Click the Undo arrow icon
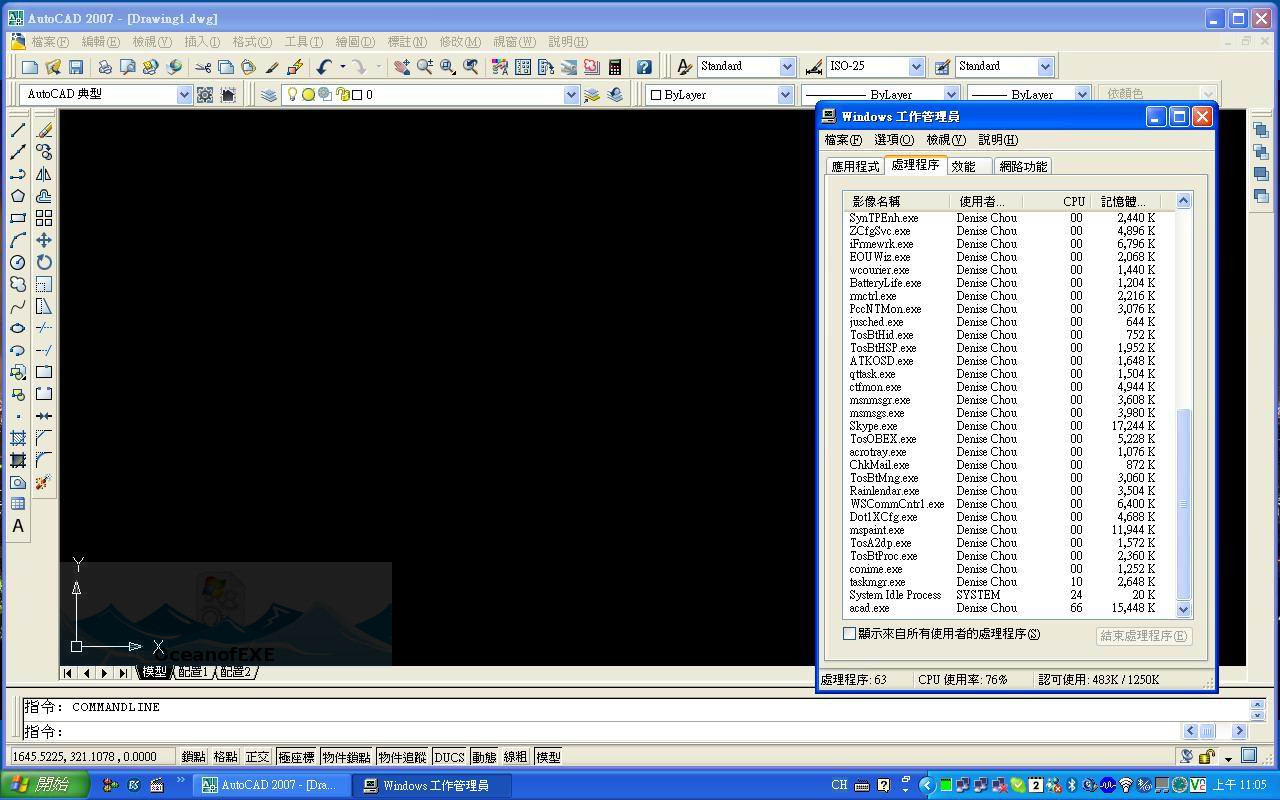 coord(324,67)
